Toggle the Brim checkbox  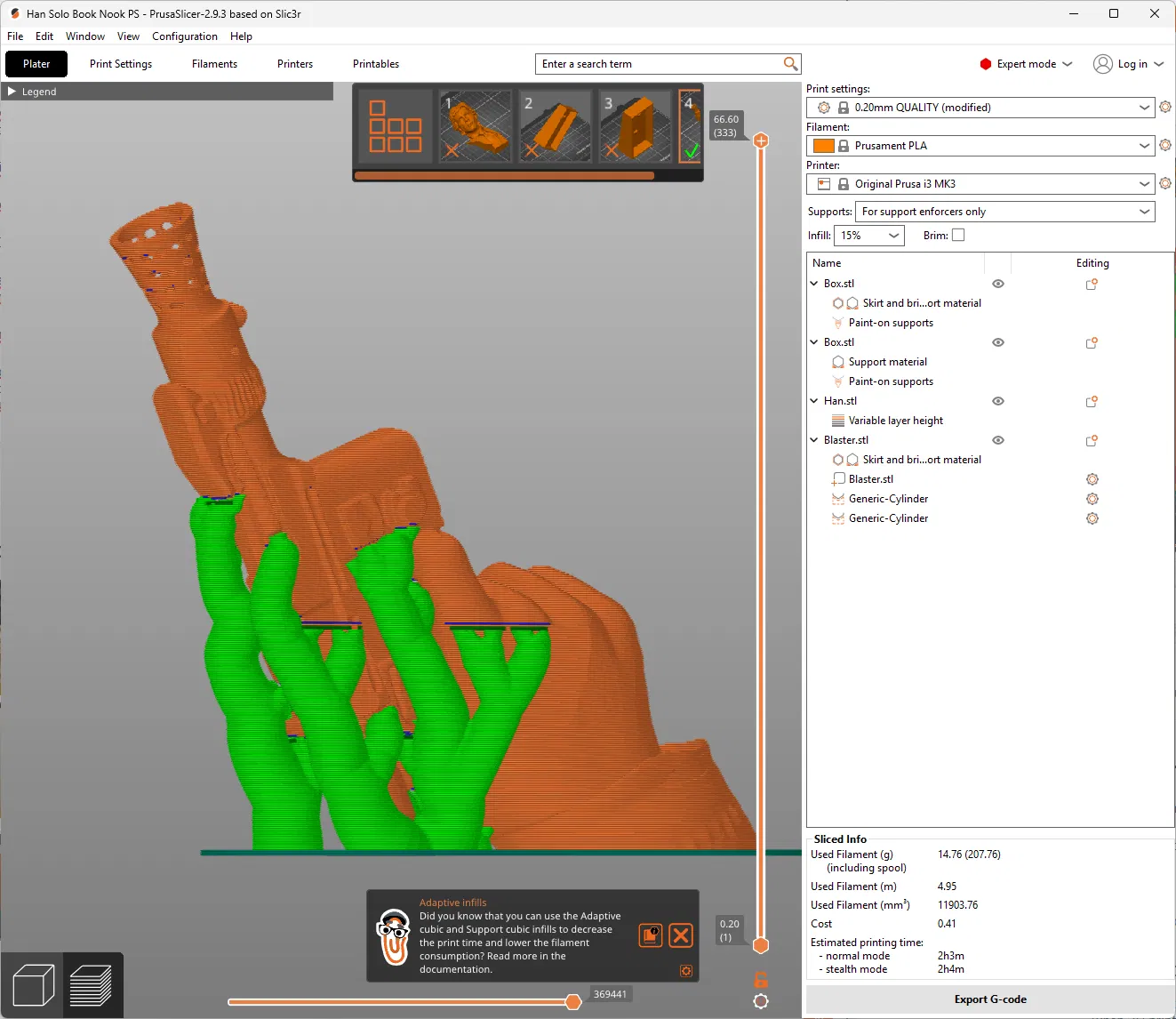coord(958,236)
